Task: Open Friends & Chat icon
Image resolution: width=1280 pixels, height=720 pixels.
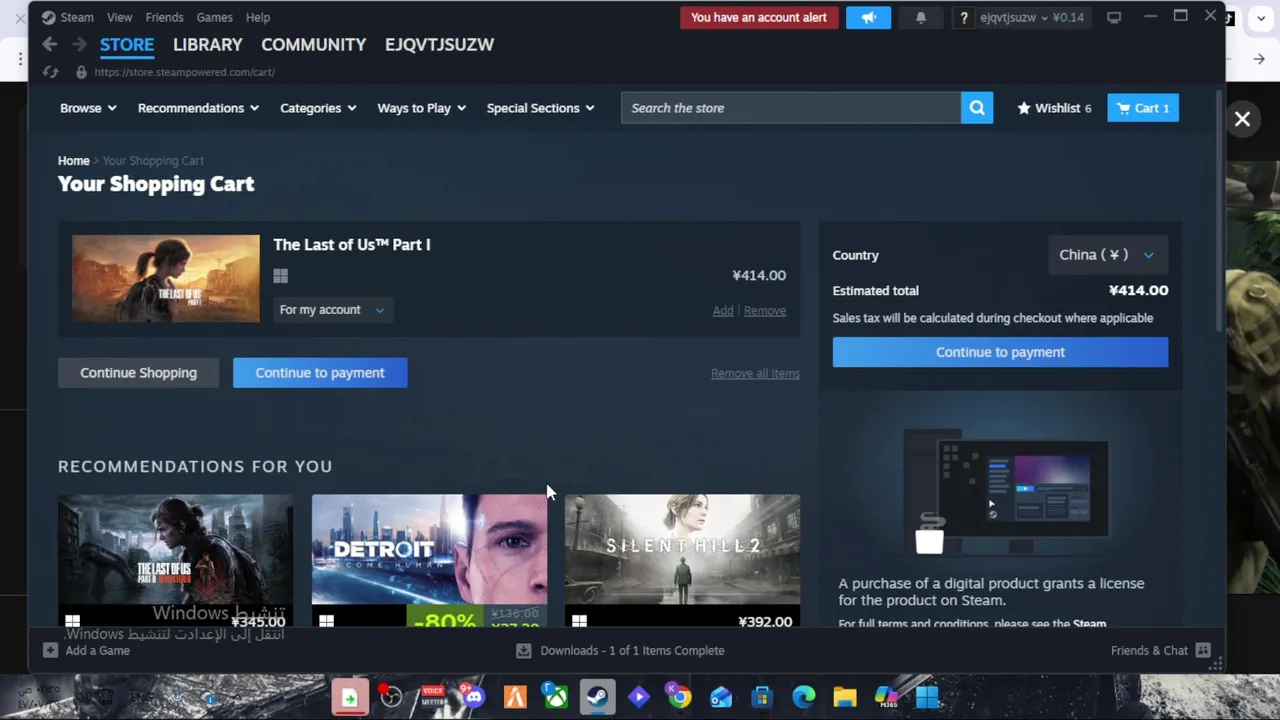Action: pos(1203,650)
